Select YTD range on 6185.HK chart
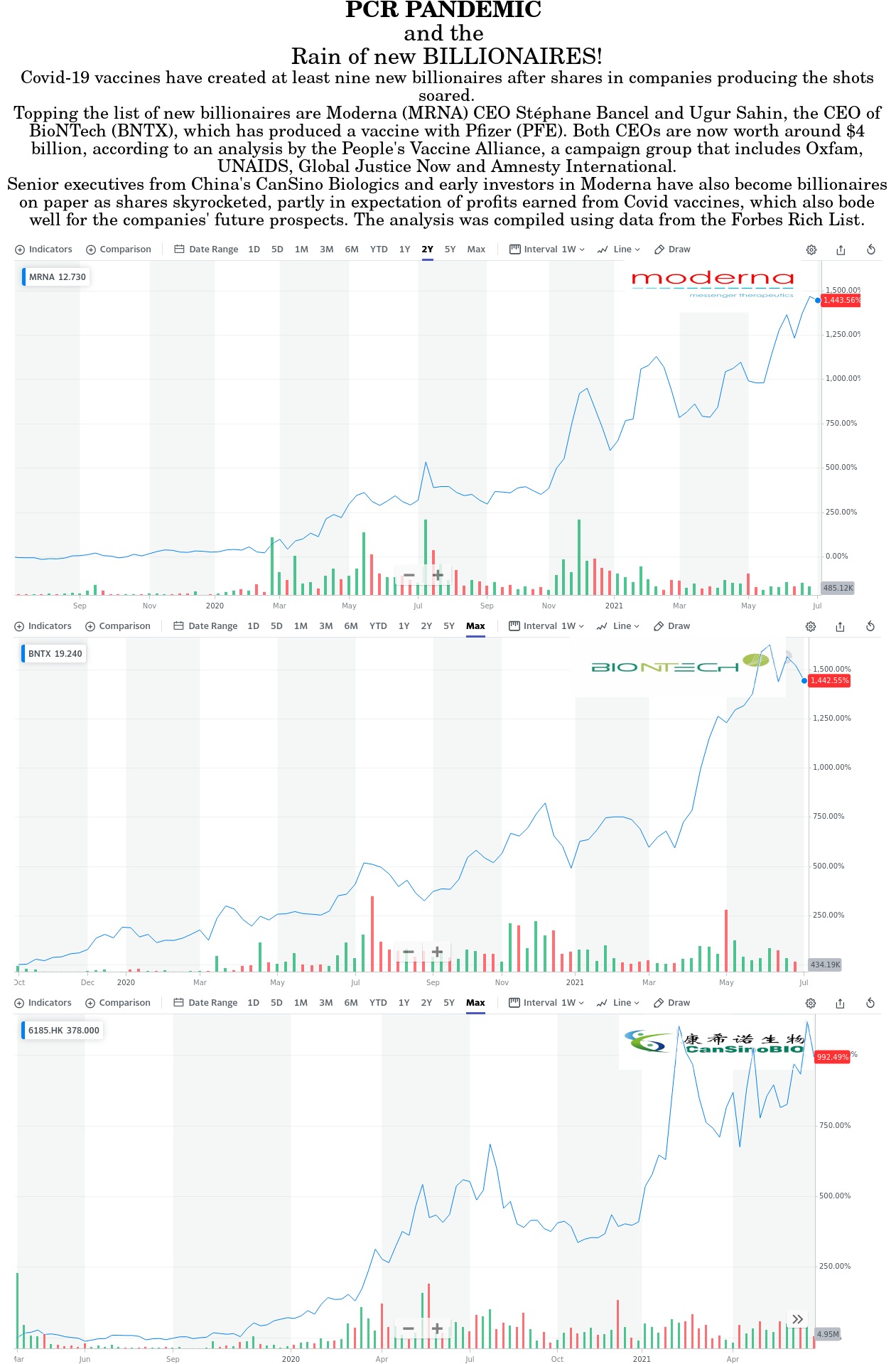Viewport: 896px width, 1364px height. pos(378,1003)
